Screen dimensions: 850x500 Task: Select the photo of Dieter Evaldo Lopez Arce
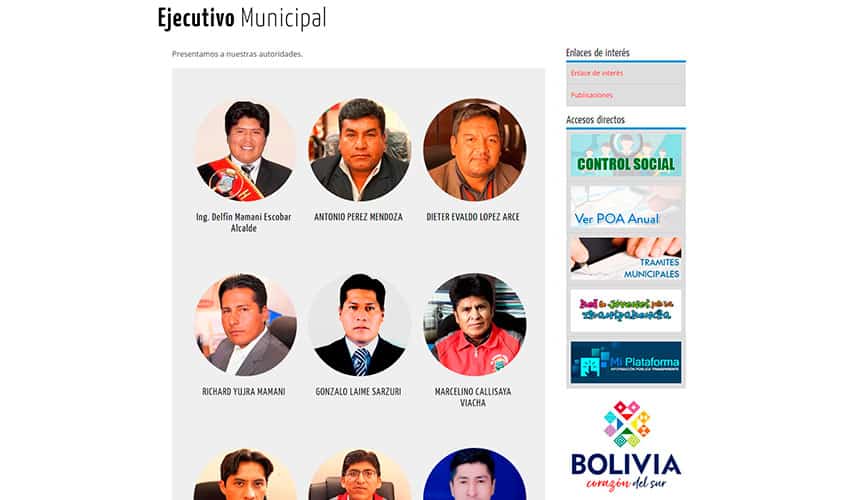coord(474,150)
